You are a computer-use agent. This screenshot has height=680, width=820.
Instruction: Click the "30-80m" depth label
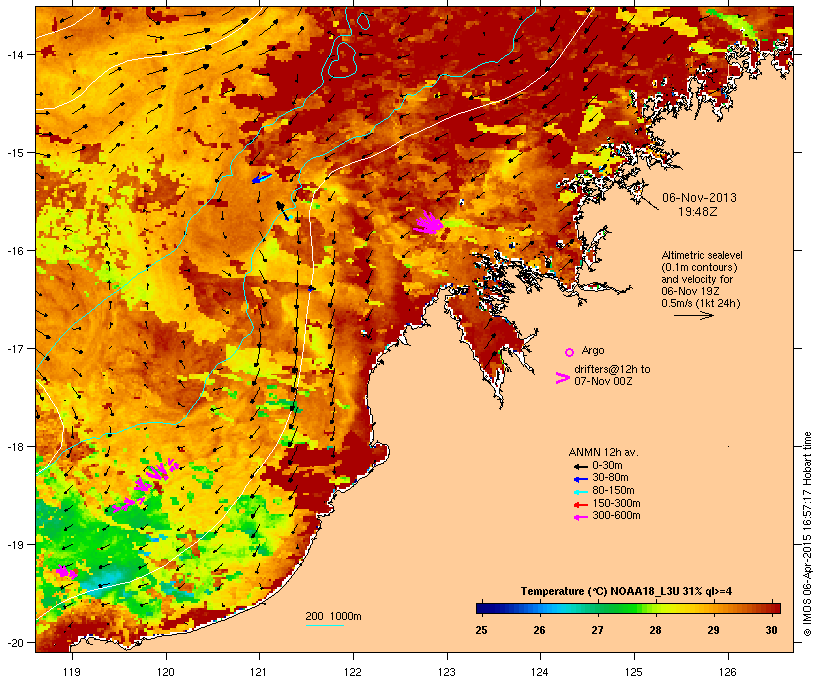(610, 478)
